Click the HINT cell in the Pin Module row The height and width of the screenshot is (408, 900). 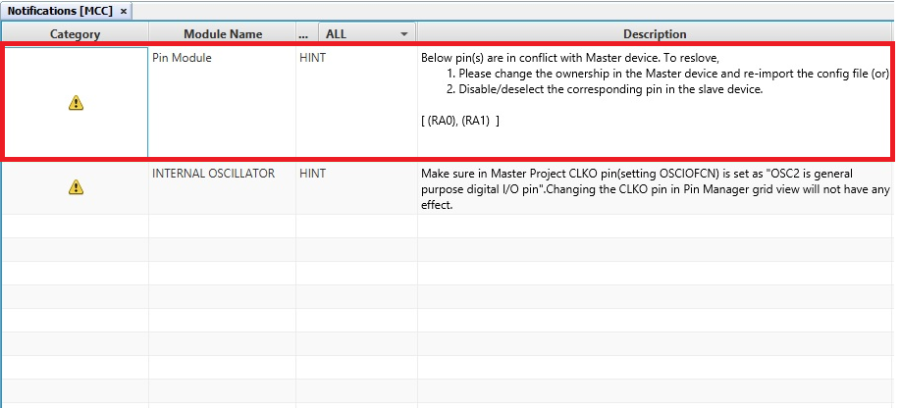(313, 58)
